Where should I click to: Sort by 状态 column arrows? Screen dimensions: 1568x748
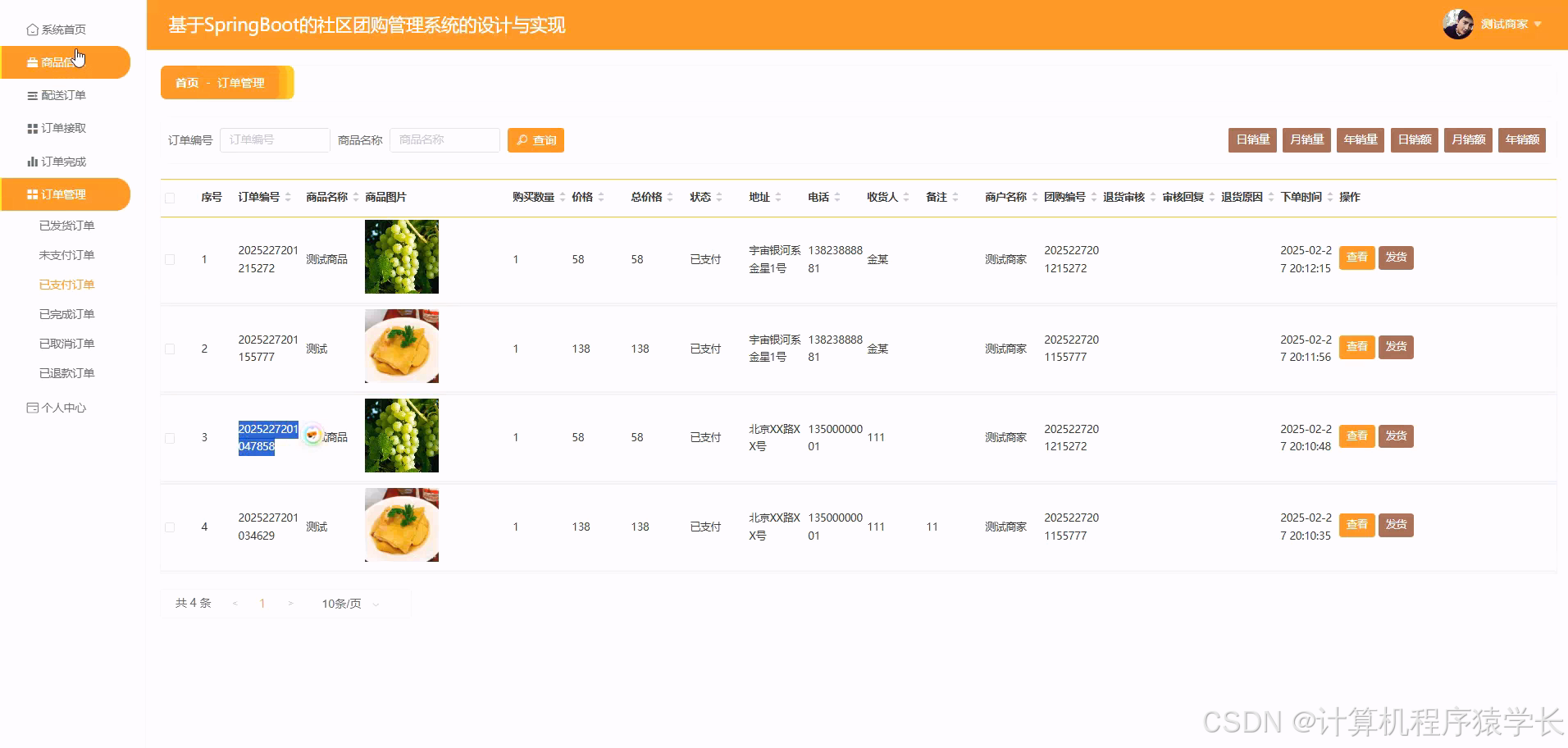pyautogui.click(x=719, y=197)
